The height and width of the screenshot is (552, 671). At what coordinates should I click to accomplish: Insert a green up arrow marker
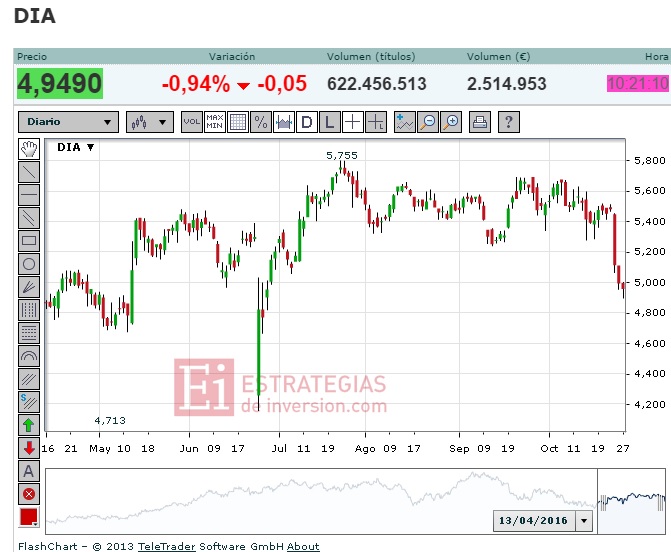pos(29,425)
